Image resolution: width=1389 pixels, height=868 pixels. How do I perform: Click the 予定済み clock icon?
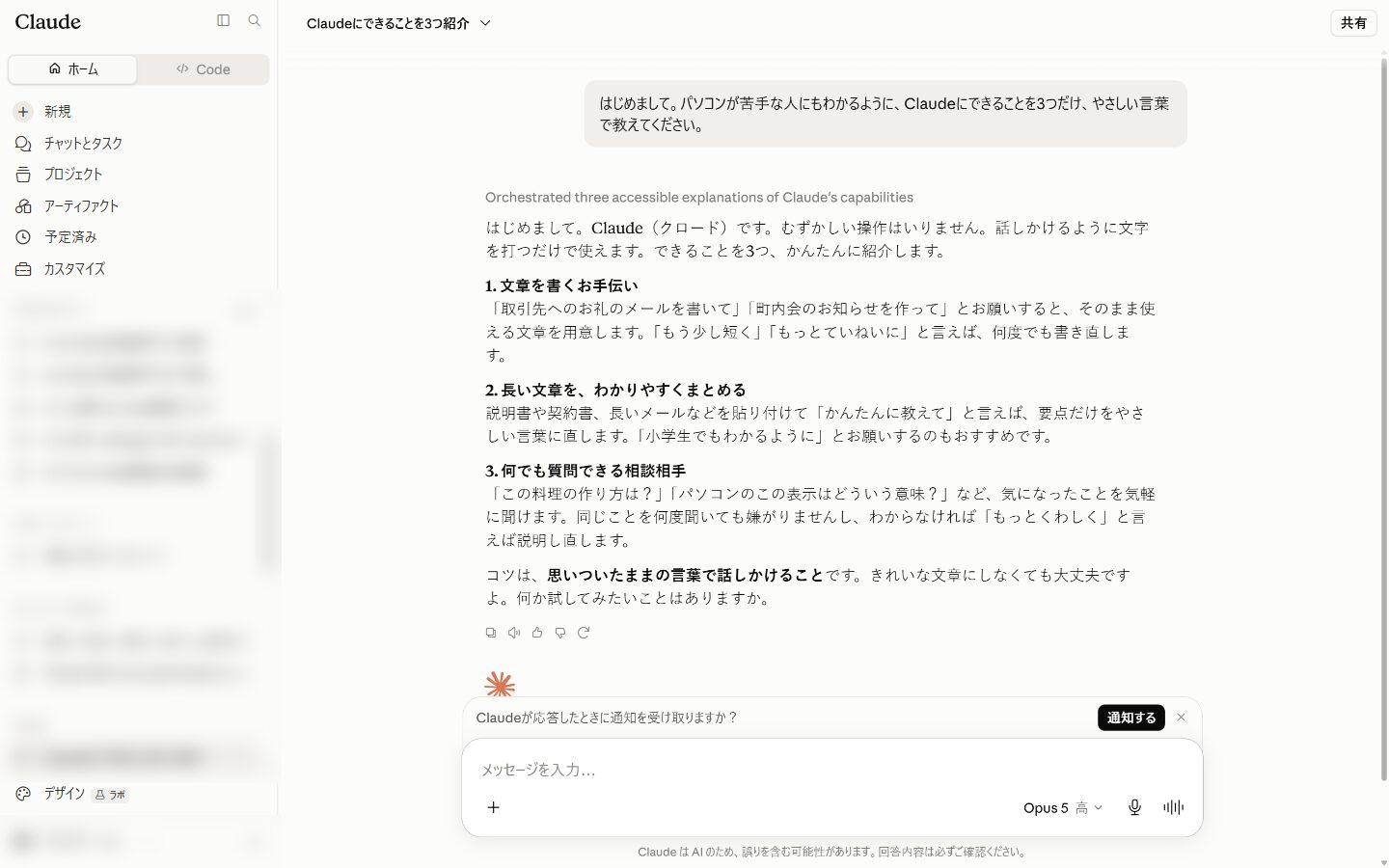(23, 237)
